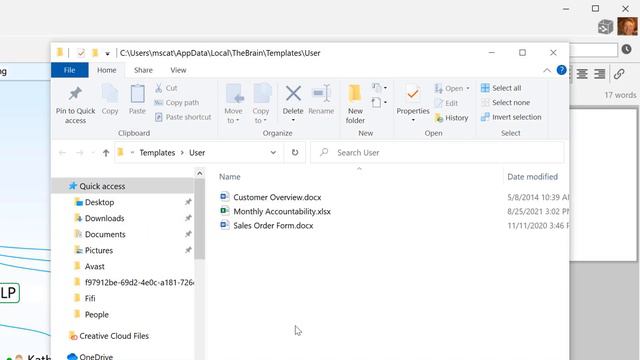640x360 pixels.
Task: Open the Move to menu
Action: (x=233, y=104)
